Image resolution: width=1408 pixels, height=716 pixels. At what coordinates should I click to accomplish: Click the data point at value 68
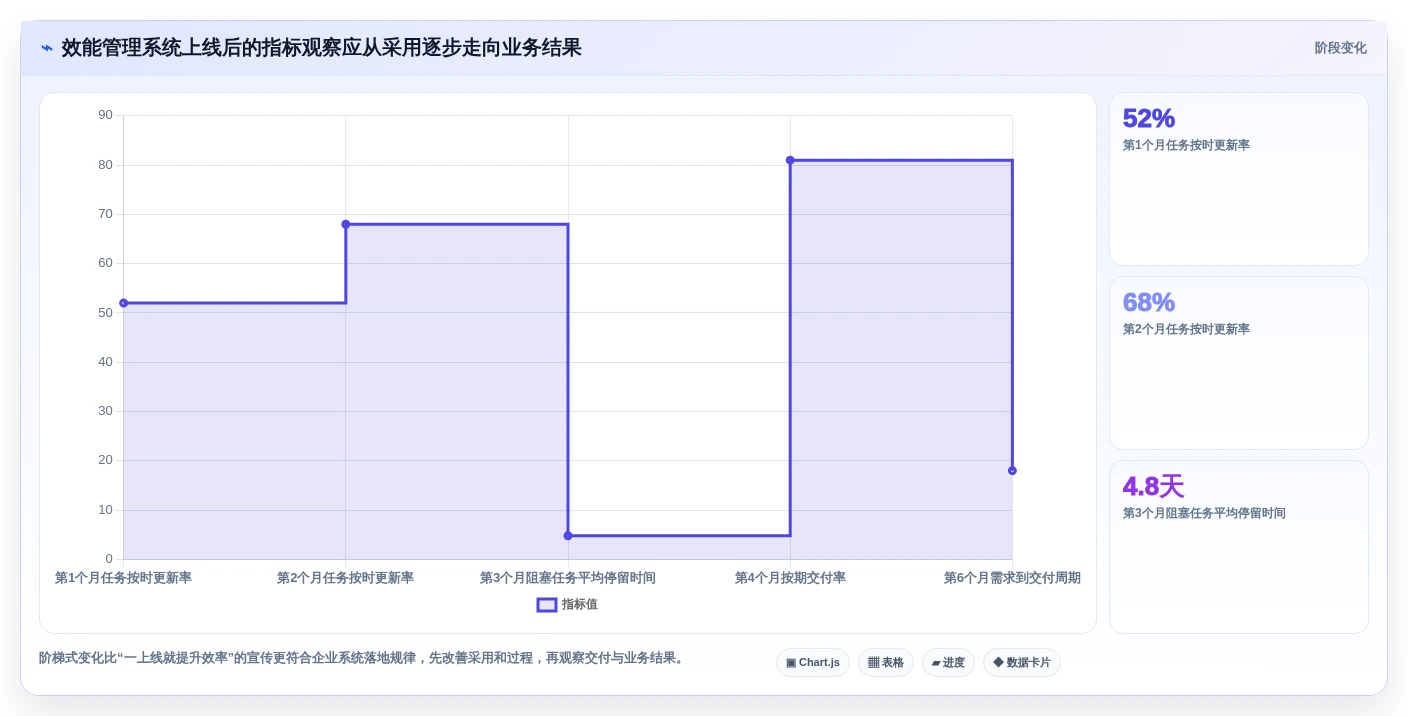(x=346, y=224)
